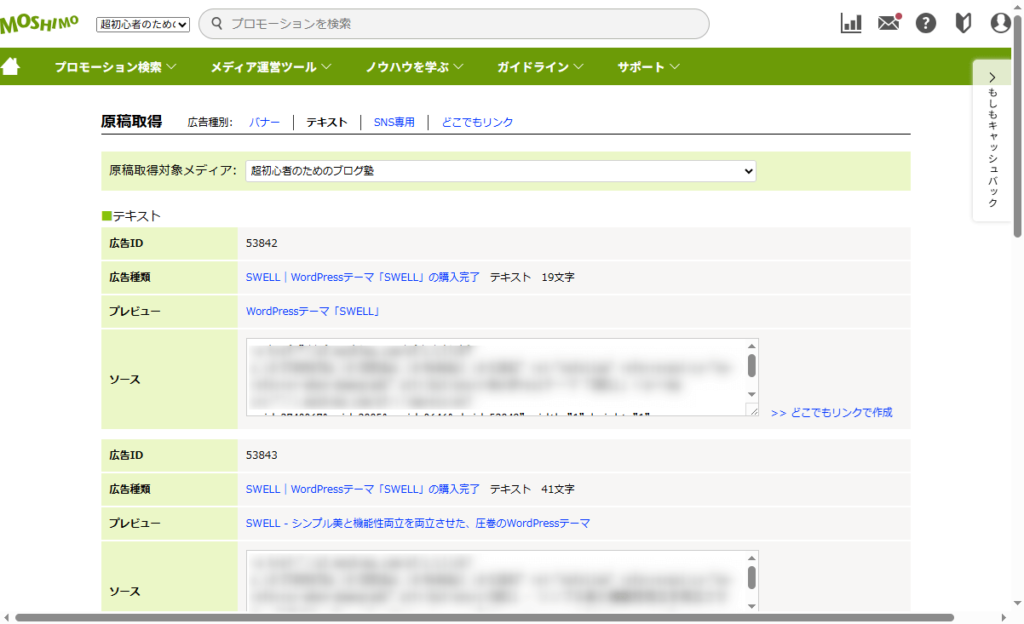Open the 原稿取得対象メディア dropdown
1024x624 pixels.
pyautogui.click(x=501, y=171)
